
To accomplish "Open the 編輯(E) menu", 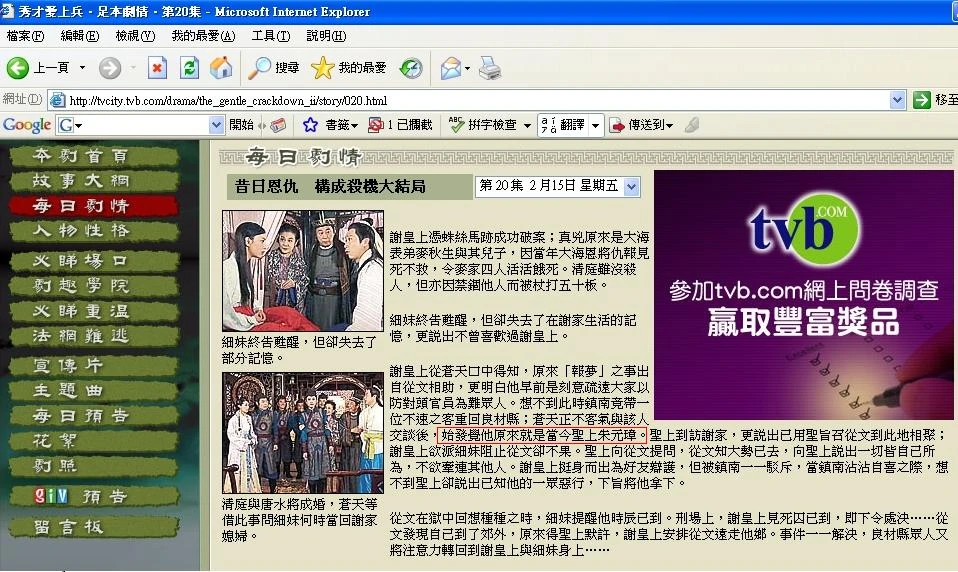I will [79, 36].
